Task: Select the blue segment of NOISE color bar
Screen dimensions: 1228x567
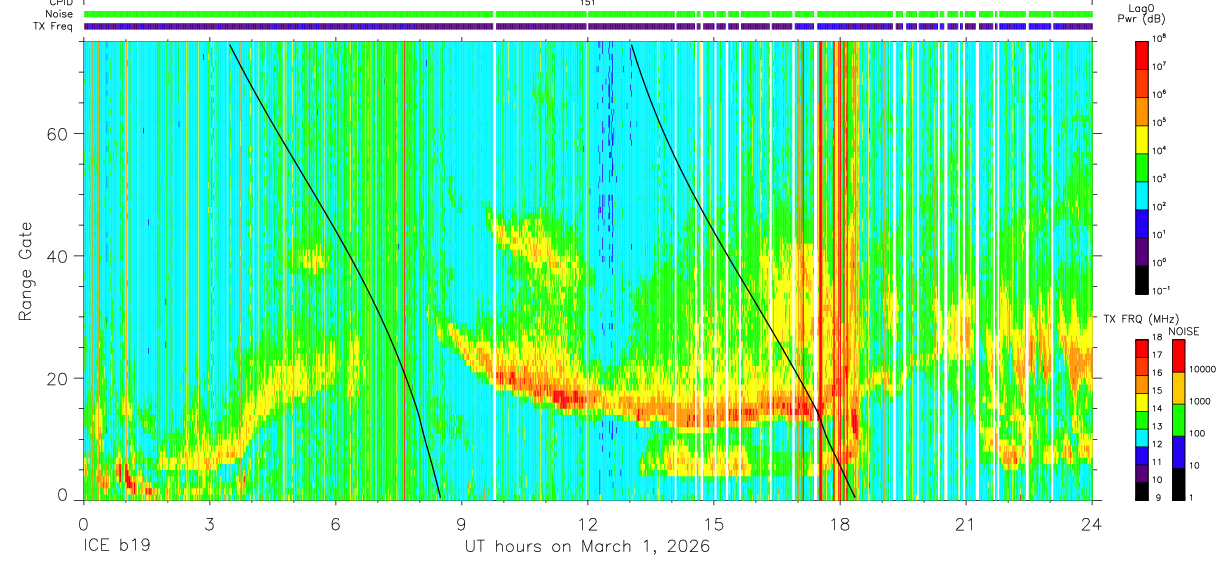Action: [x=1180, y=451]
